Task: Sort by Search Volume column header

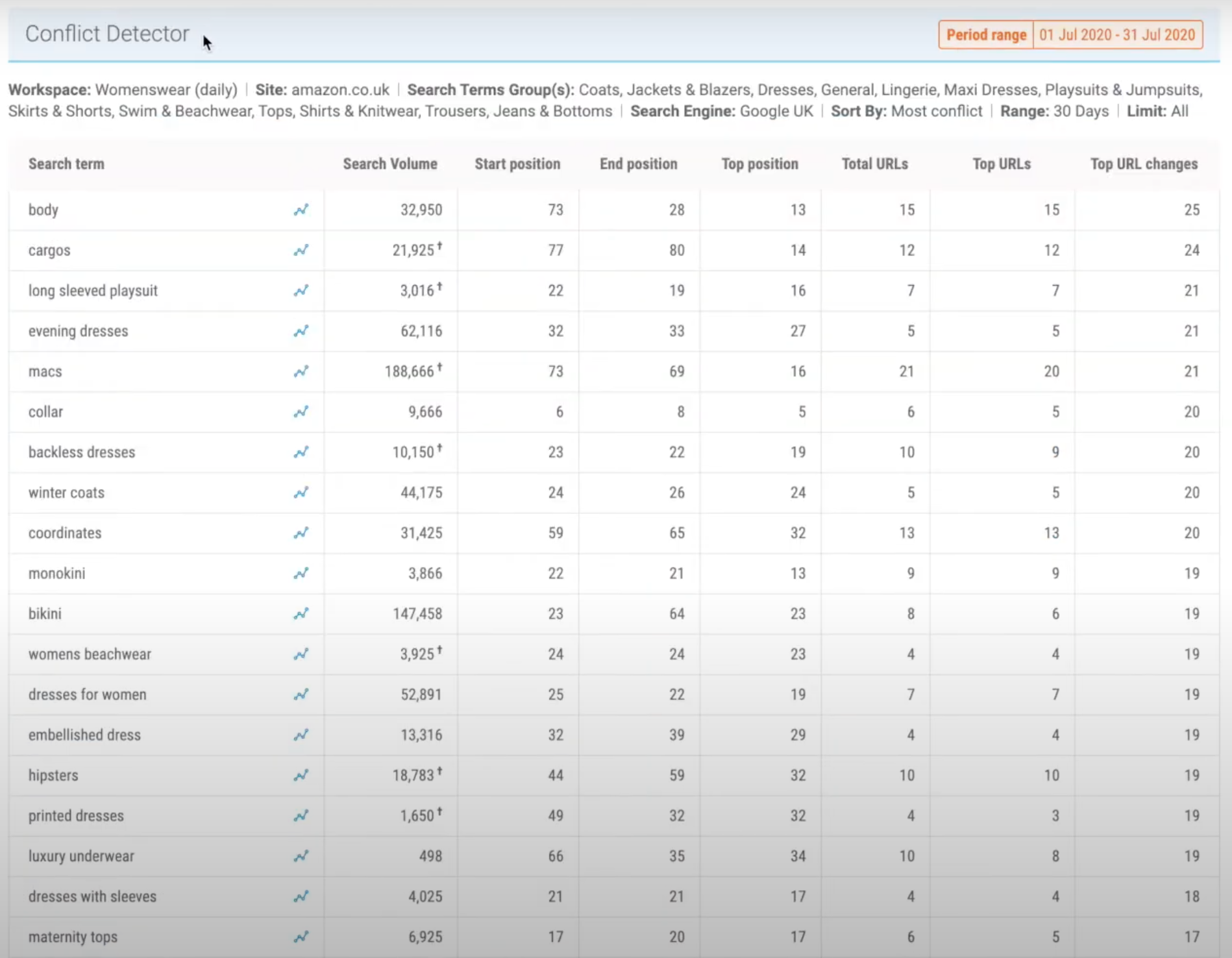Action: [390, 164]
